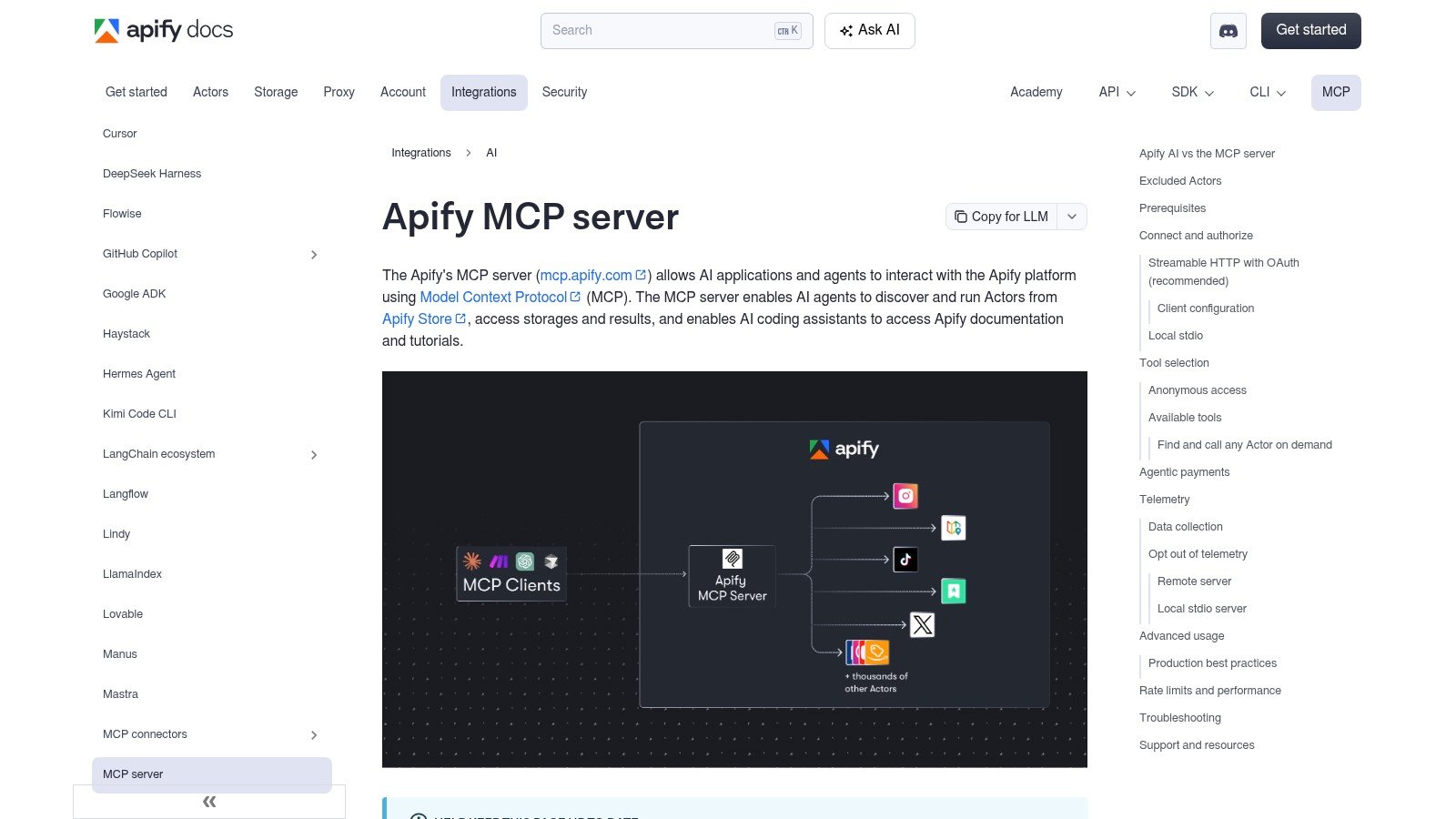Open the Copy for LLM dropdown arrow
The image size is (1456, 819).
click(1072, 217)
